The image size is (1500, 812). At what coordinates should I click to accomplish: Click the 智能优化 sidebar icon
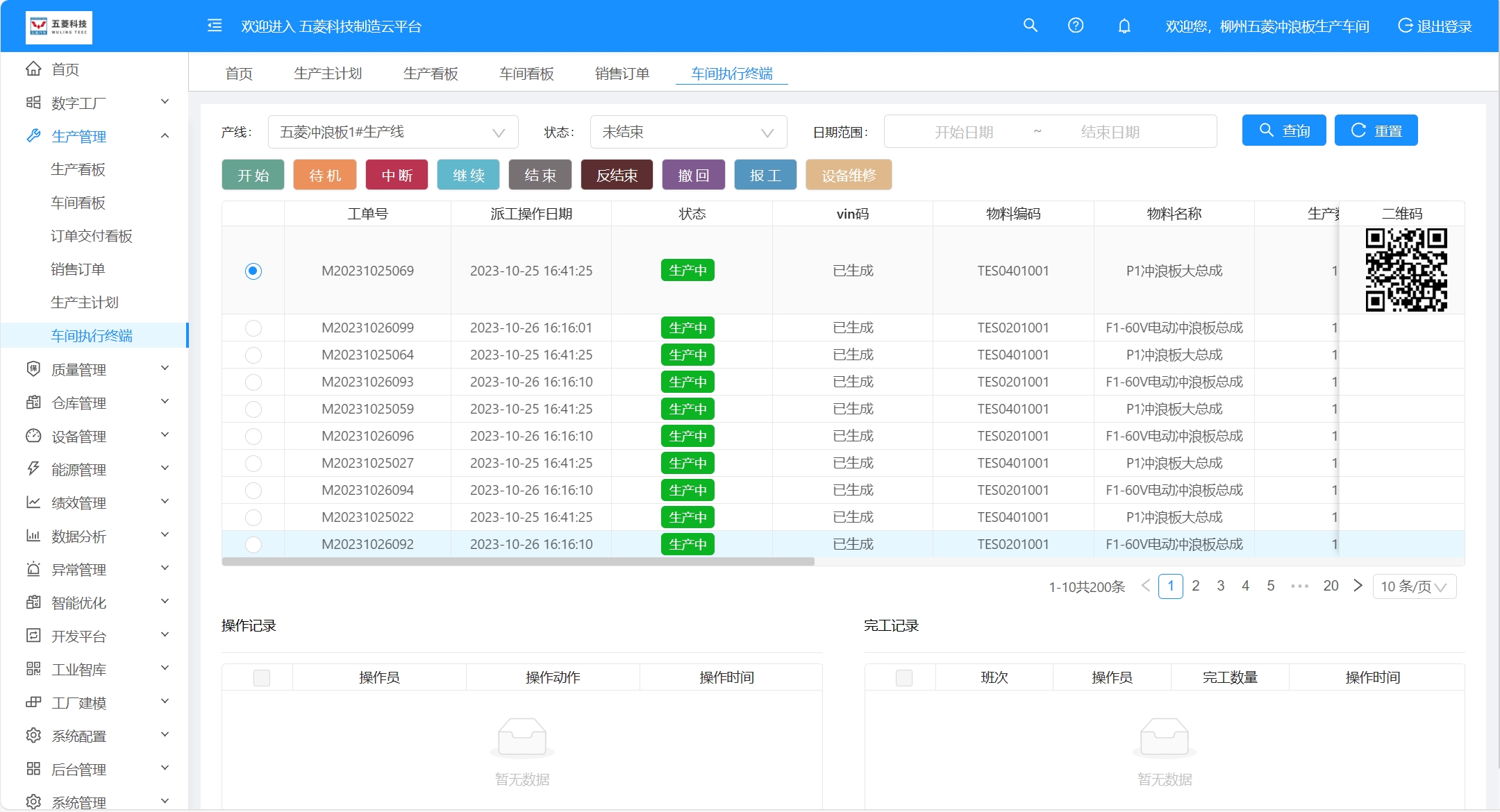point(33,602)
